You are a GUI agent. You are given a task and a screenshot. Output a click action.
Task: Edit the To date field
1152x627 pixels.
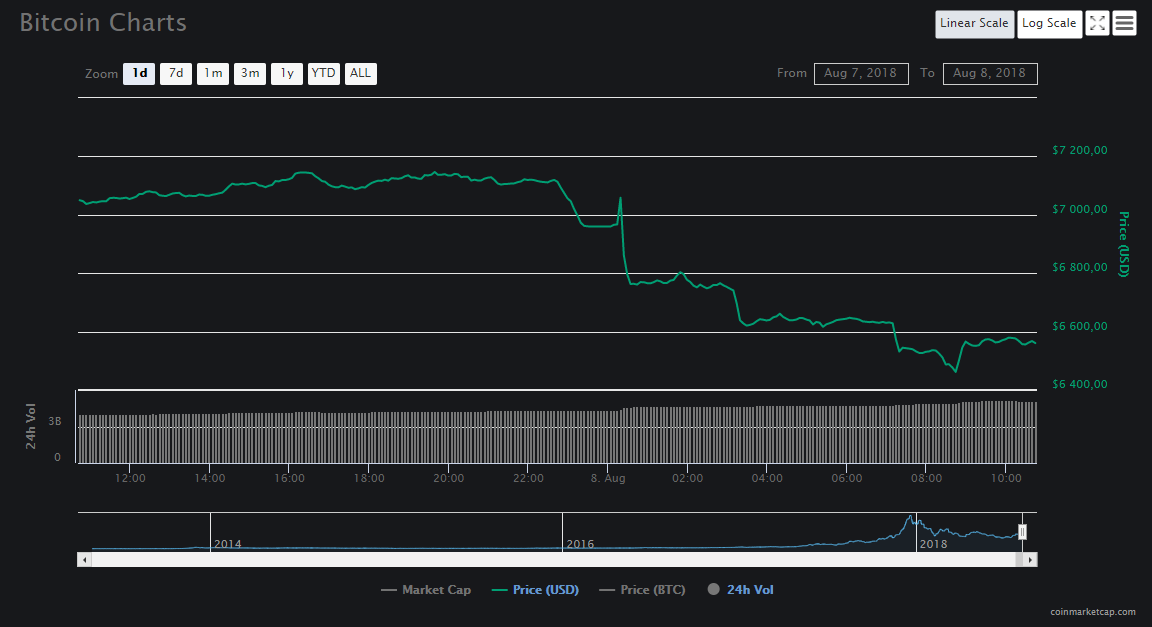(990, 74)
